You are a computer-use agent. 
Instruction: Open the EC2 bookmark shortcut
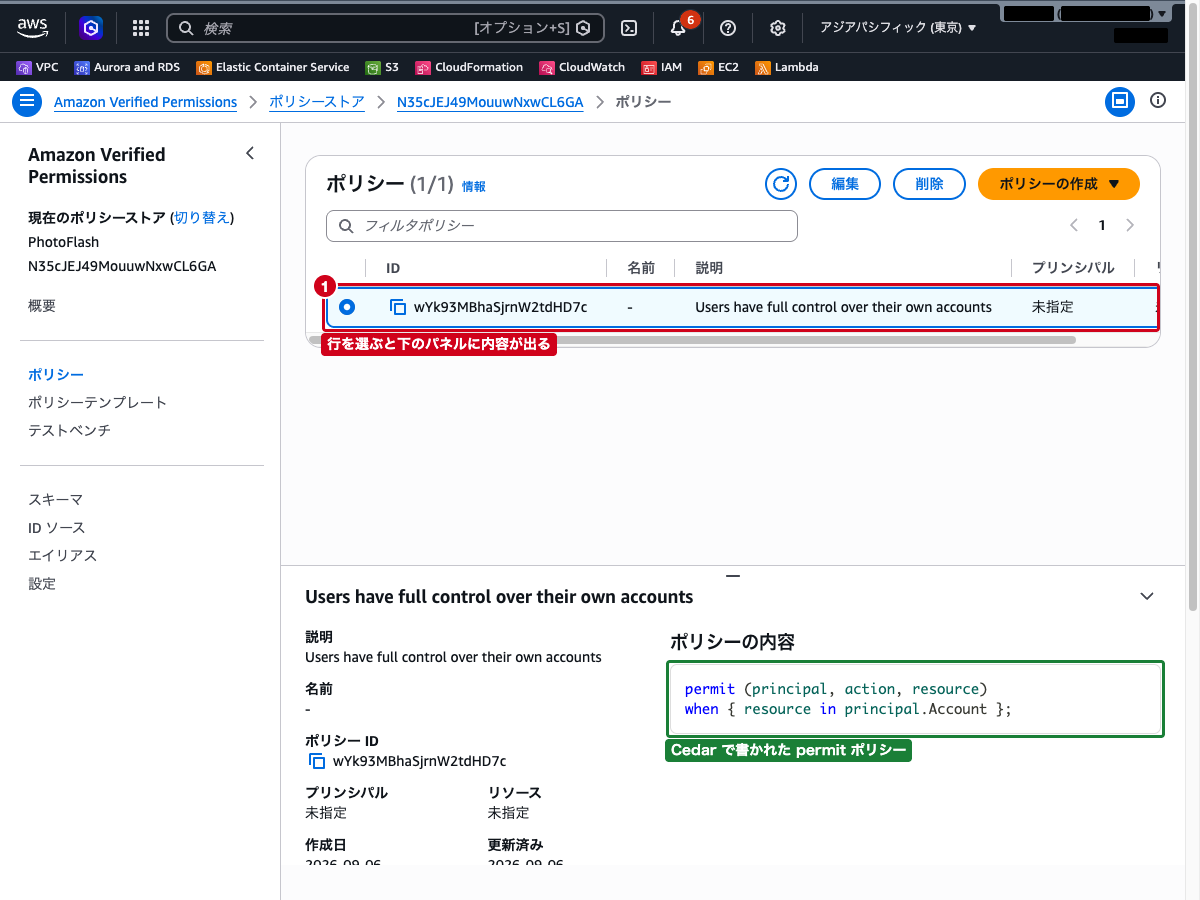point(719,68)
